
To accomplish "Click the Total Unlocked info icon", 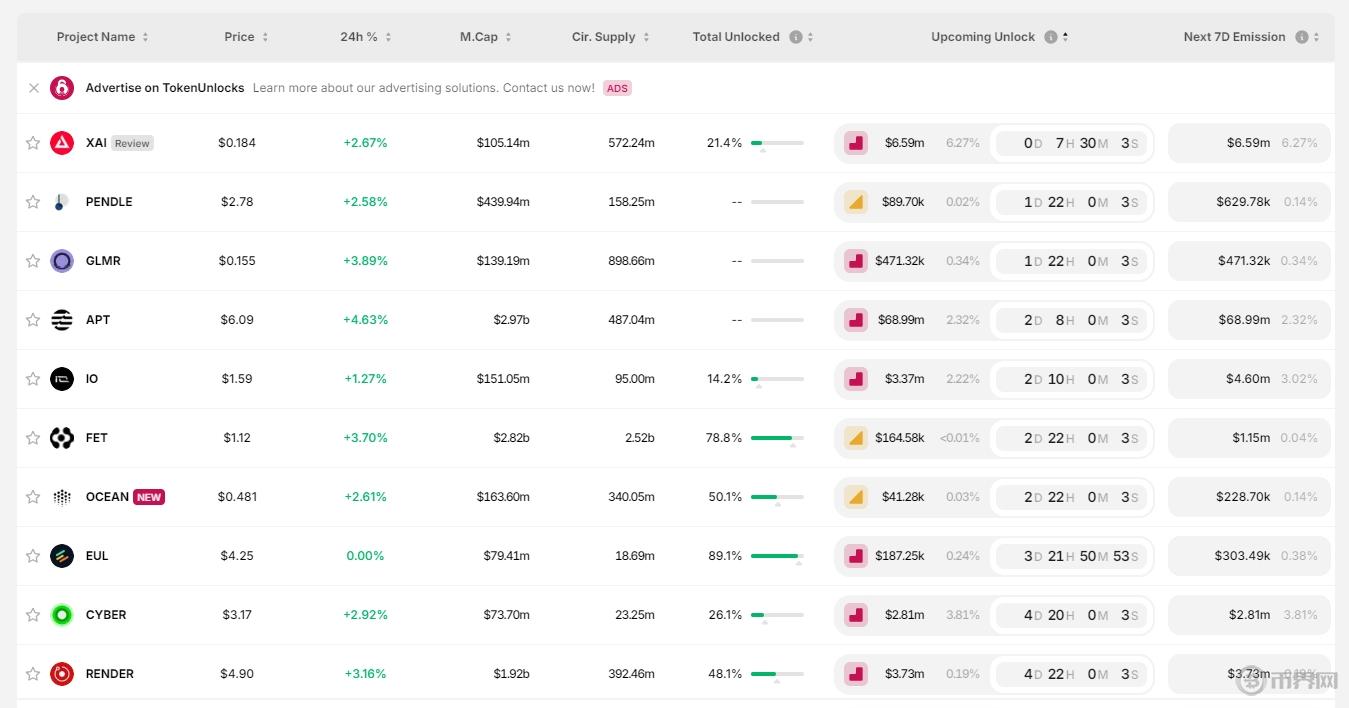I will (x=796, y=37).
